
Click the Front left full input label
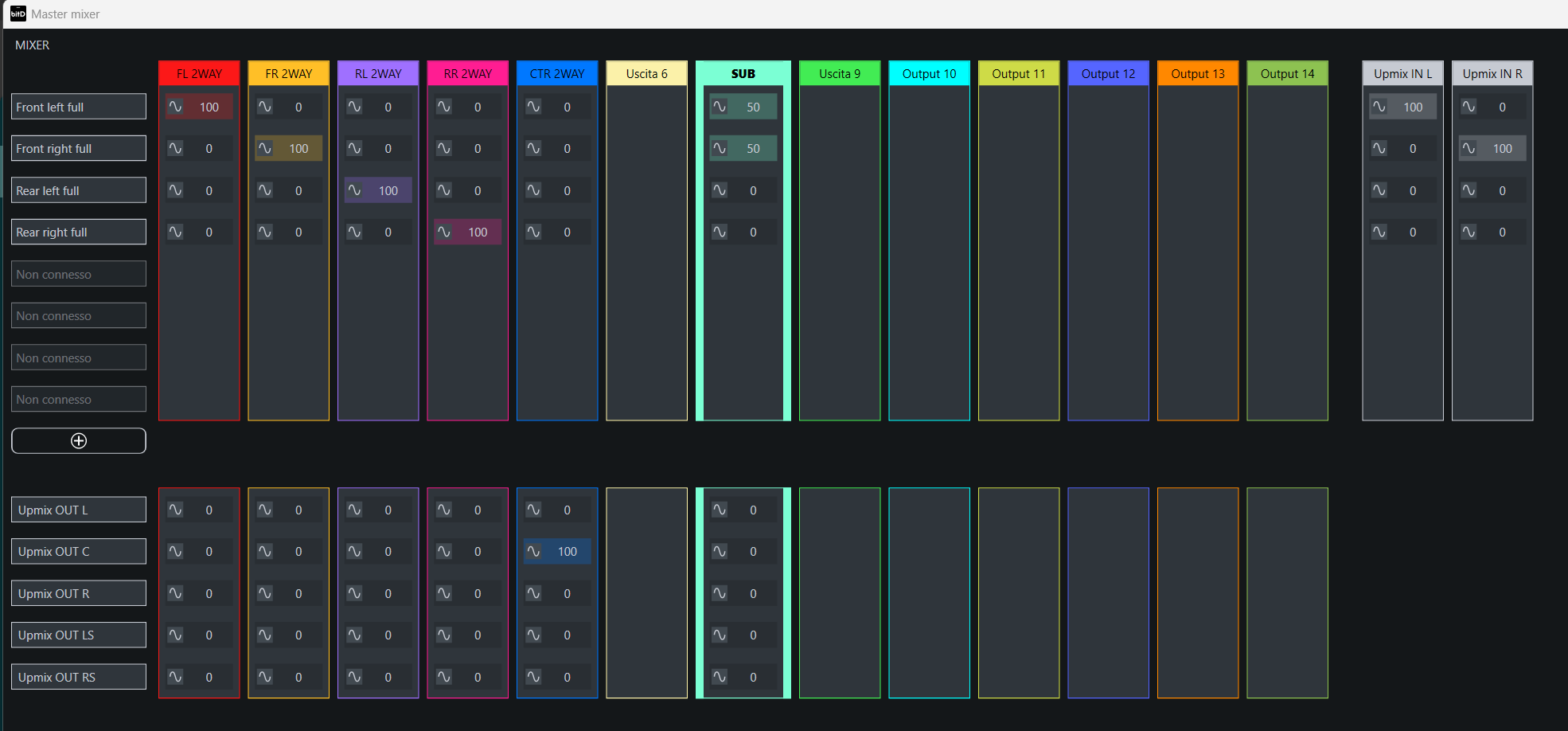pos(79,107)
